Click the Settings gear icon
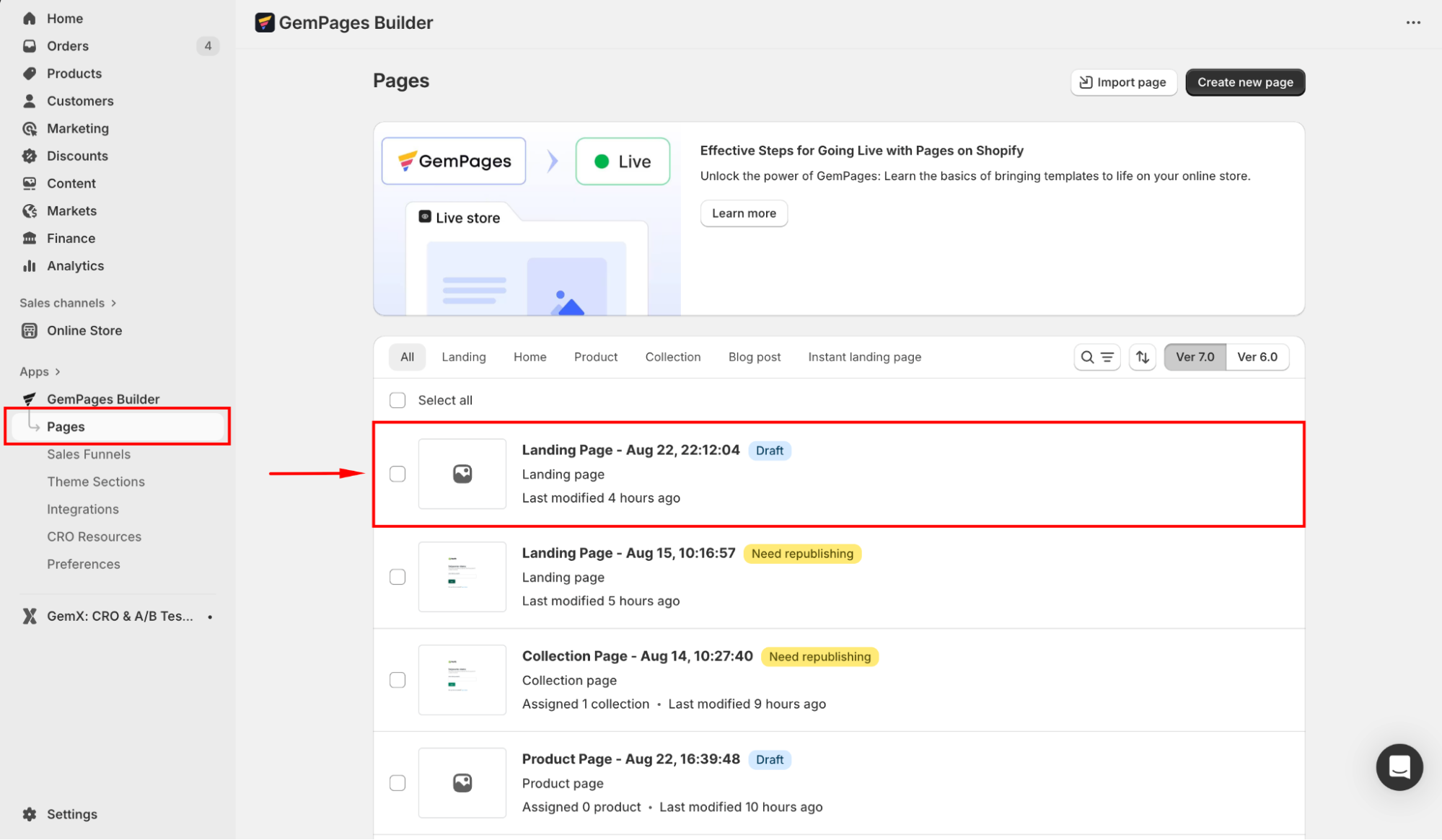The width and height of the screenshot is (1442, 840). point(30,814)
